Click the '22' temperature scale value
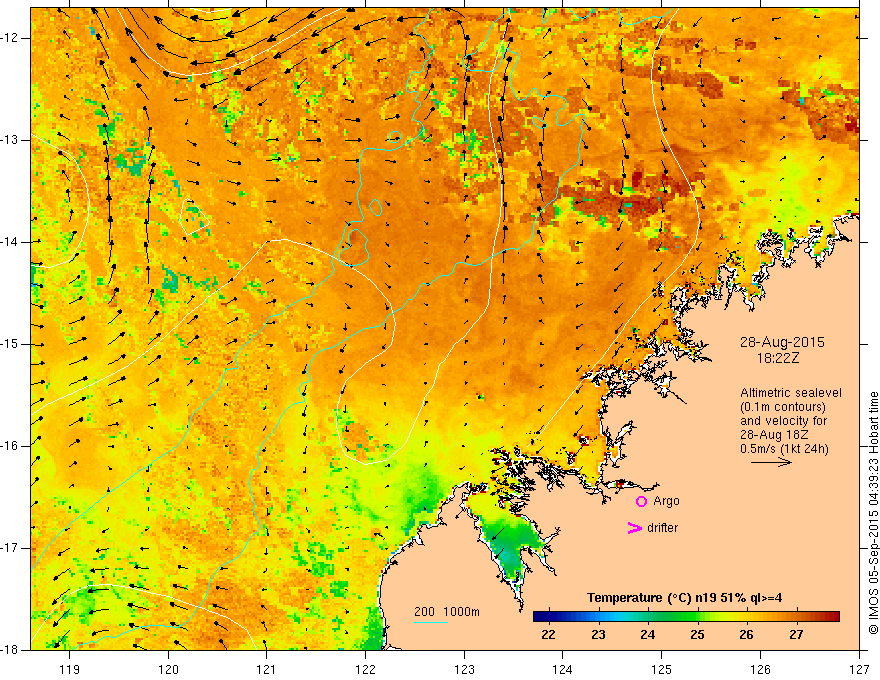The image size is (880, 680). pyautogui.click(x=548, y=635)
